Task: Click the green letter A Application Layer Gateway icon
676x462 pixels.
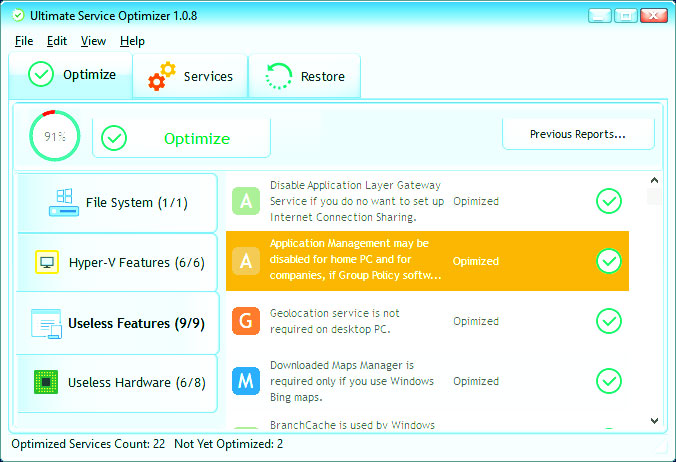Action: (246, 201)
